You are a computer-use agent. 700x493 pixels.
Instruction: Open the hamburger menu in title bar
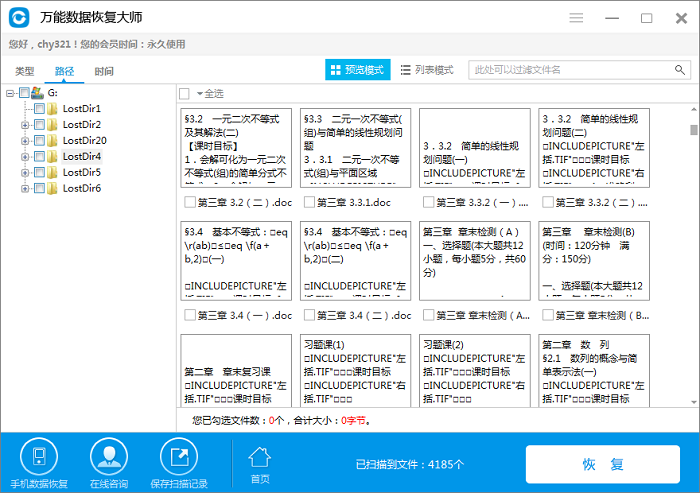[576, 18]
